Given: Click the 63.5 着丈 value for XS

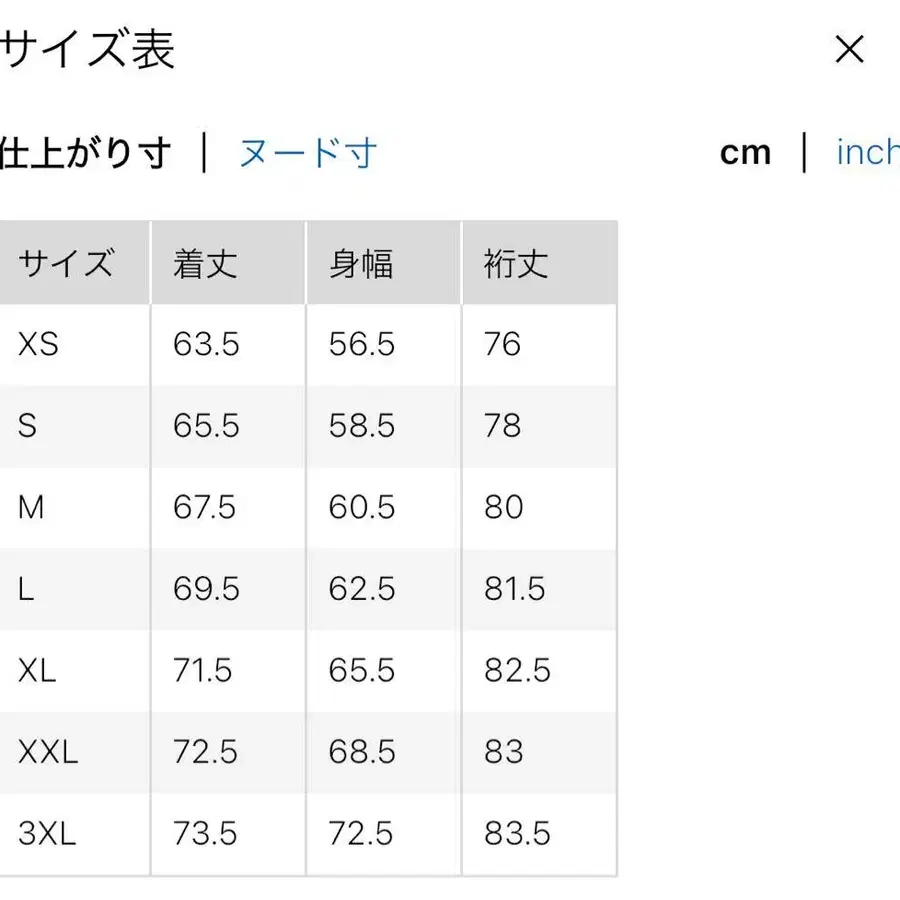Looking at the screenshot, I should [204, 344].
